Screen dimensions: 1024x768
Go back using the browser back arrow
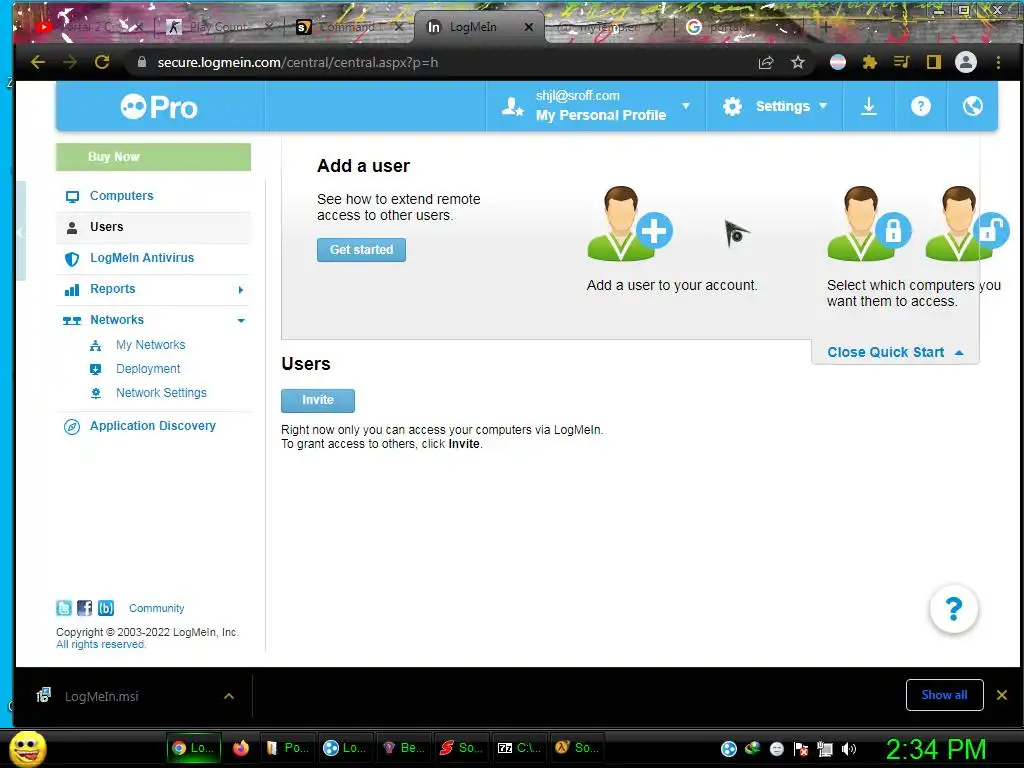point(38,62)
